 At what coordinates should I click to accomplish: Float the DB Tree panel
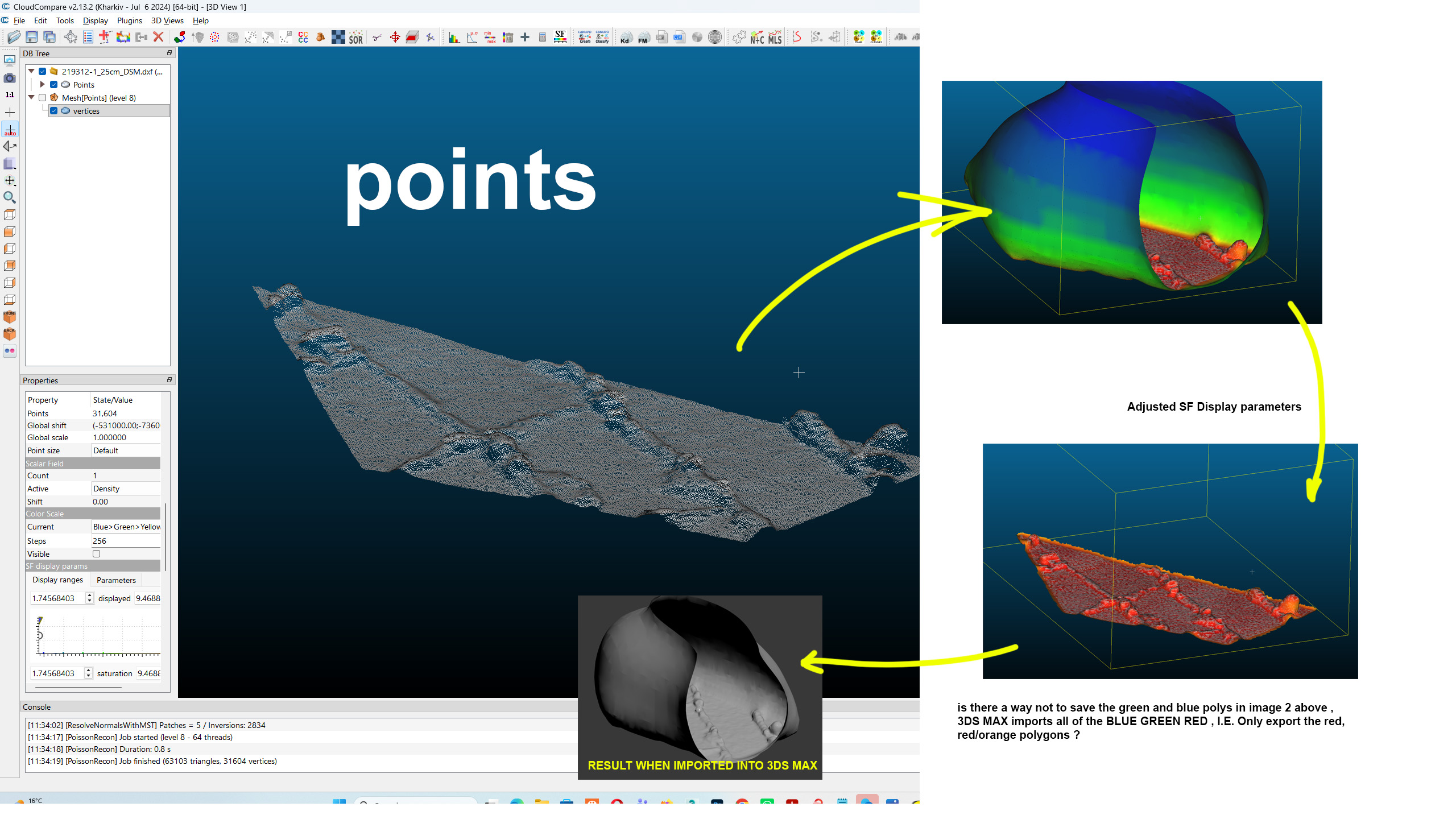(169, 53)
